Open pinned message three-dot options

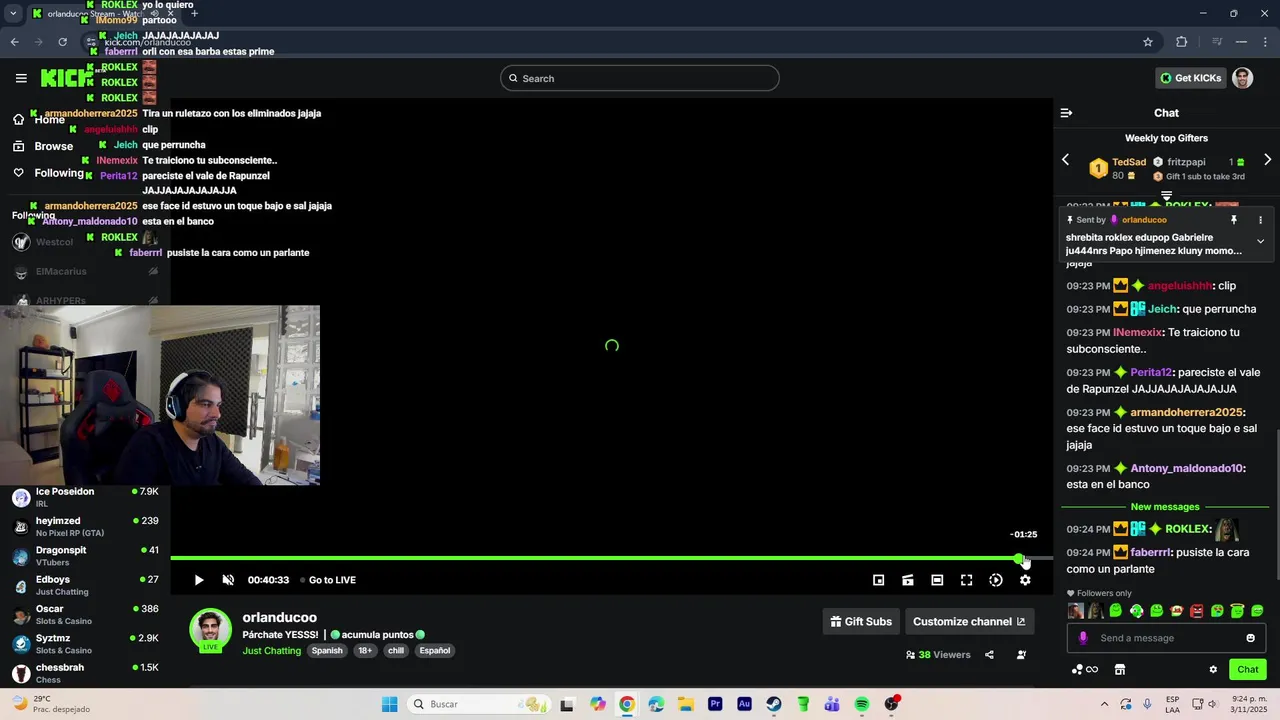[1260, 220]
